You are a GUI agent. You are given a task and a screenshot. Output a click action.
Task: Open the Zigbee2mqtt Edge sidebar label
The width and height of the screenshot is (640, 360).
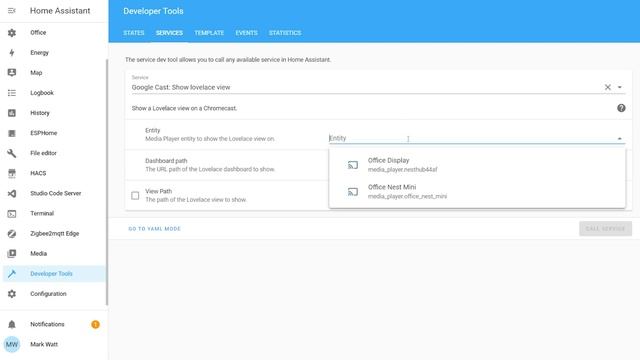[x=54, y=233]
